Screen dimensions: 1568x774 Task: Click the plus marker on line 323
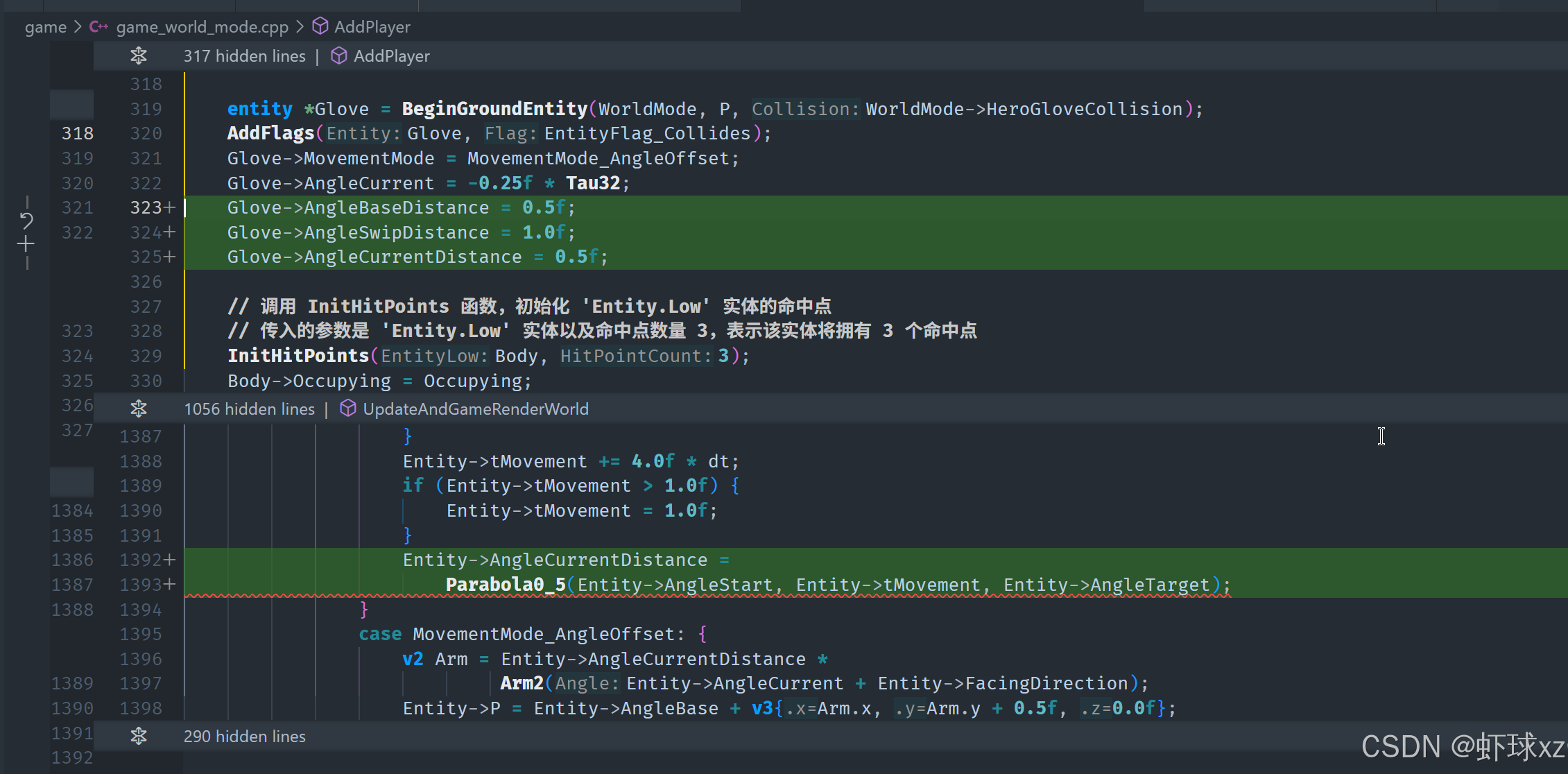(169, 207)
